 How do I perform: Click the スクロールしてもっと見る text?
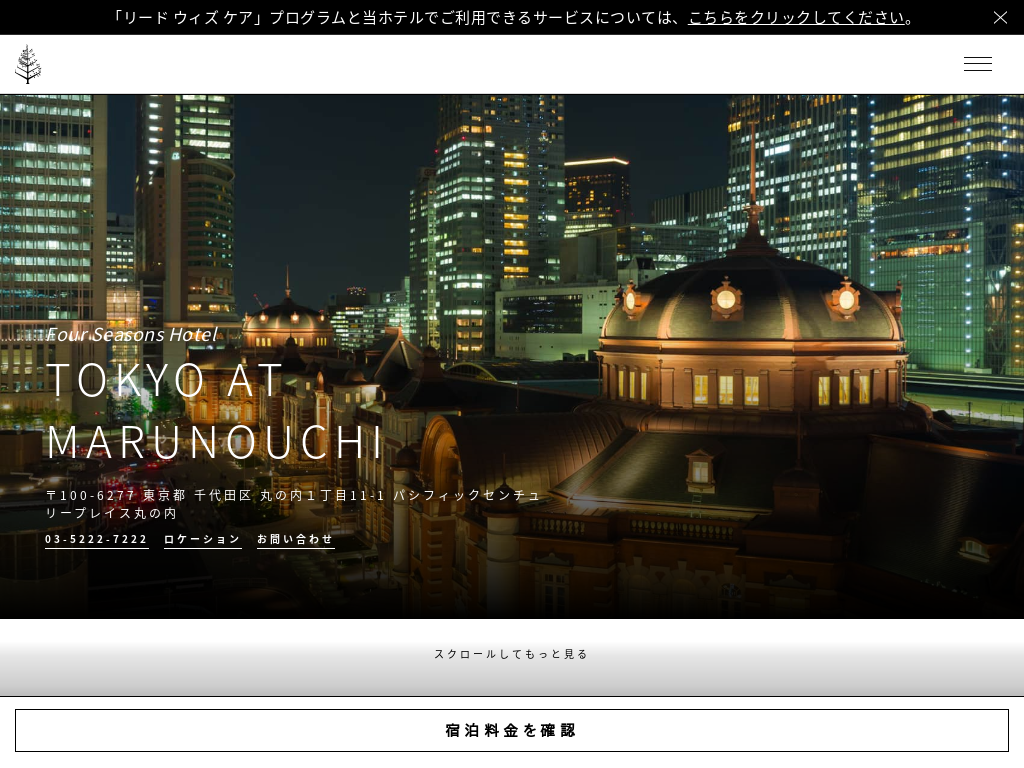point(511,654)
